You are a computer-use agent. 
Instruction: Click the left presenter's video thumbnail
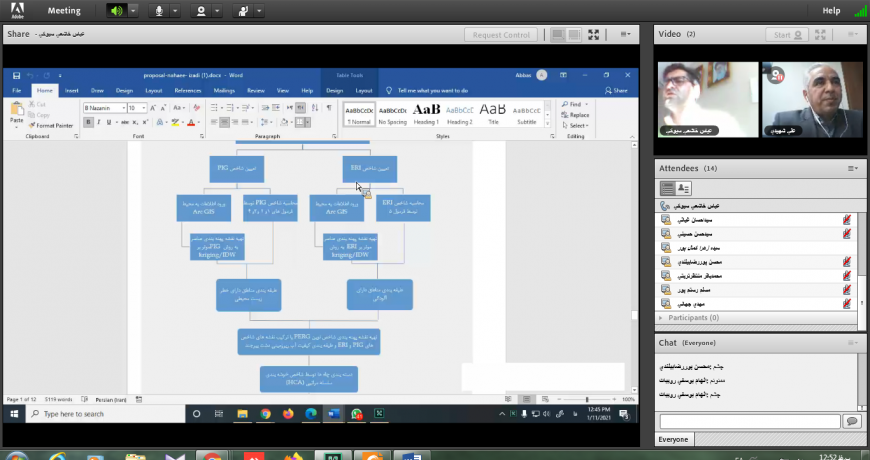pos(708,99)
